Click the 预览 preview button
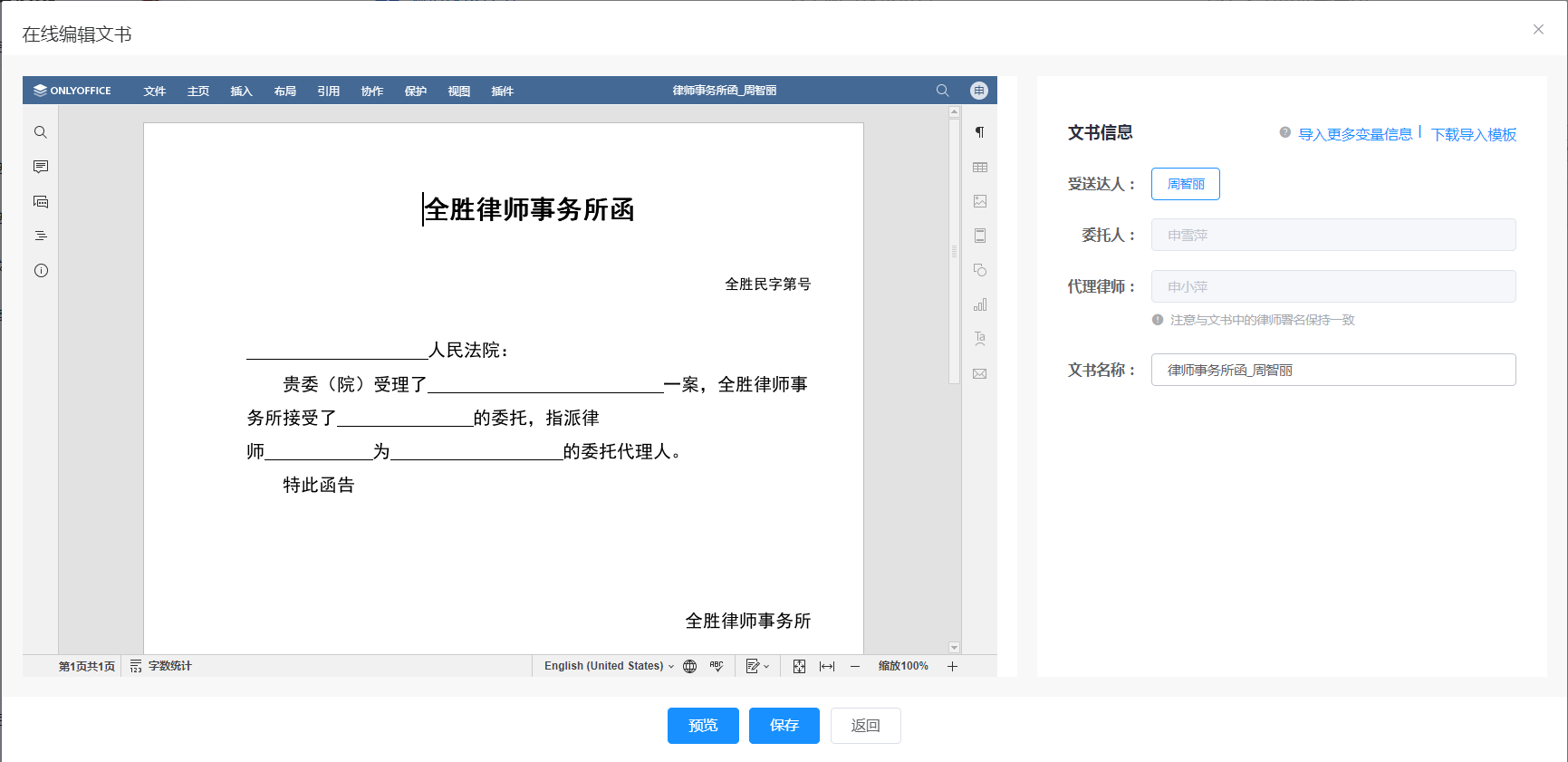 (703, 726)
